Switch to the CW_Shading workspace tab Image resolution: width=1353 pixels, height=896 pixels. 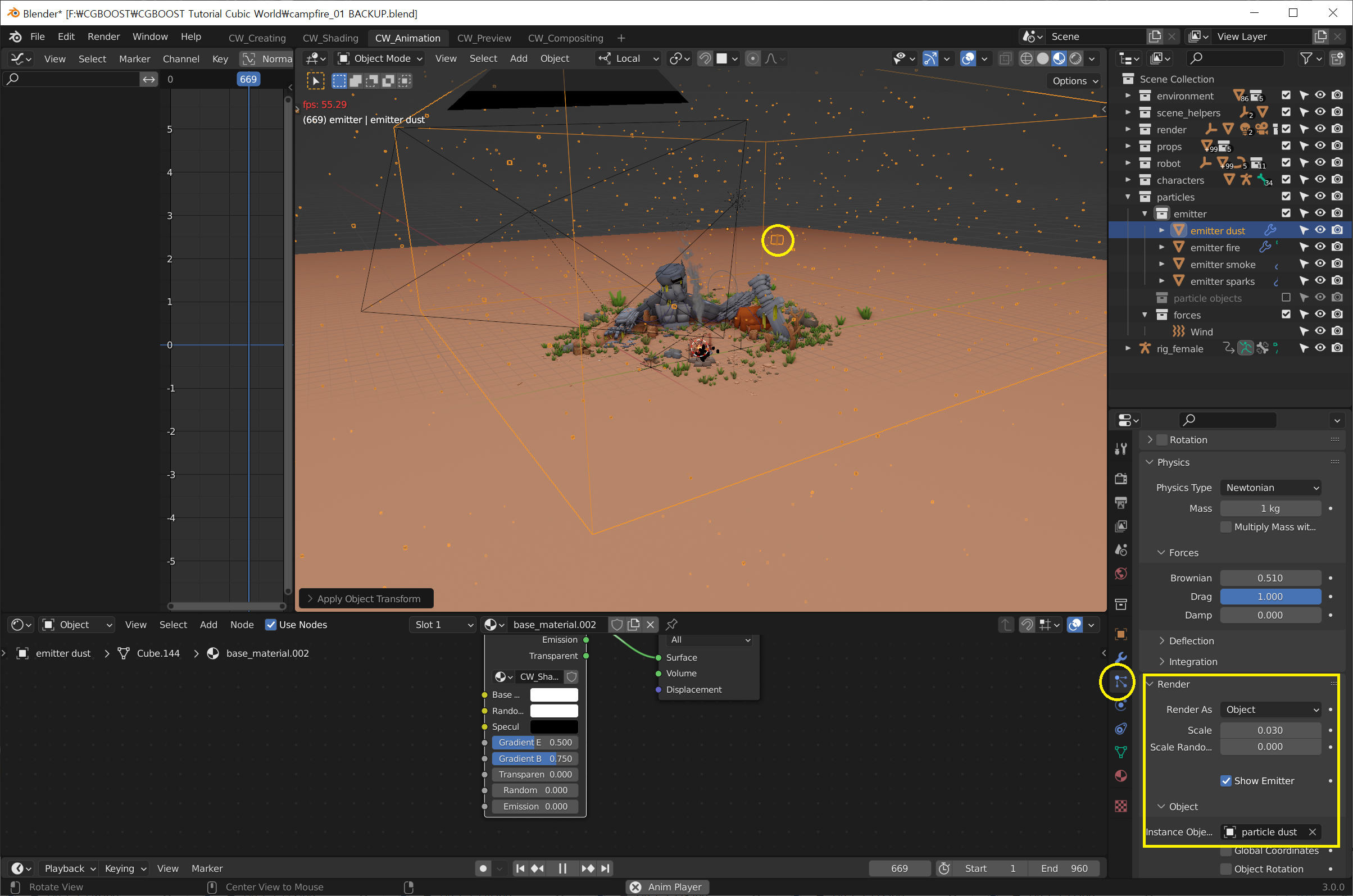(x=330, y=38)
